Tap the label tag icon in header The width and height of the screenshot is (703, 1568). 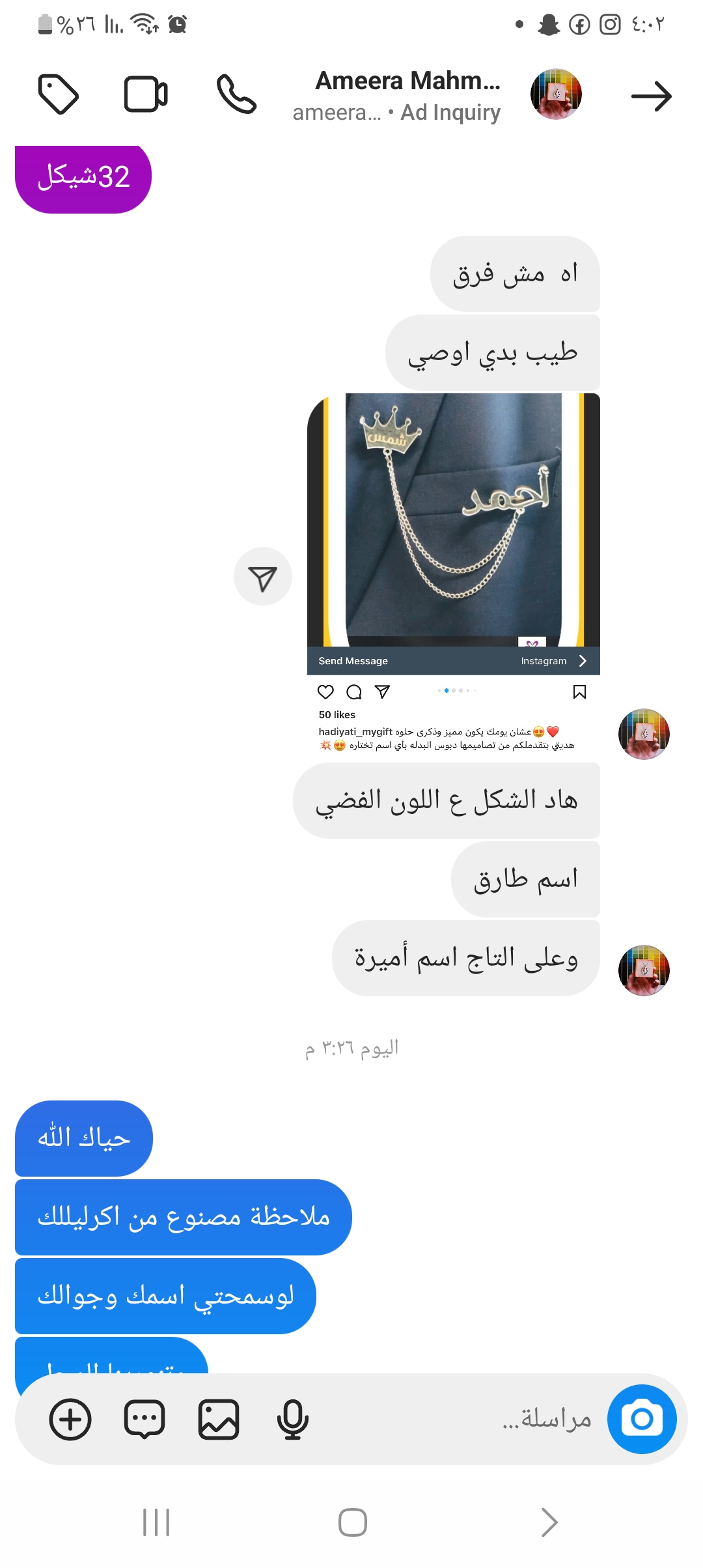point(59,95)
